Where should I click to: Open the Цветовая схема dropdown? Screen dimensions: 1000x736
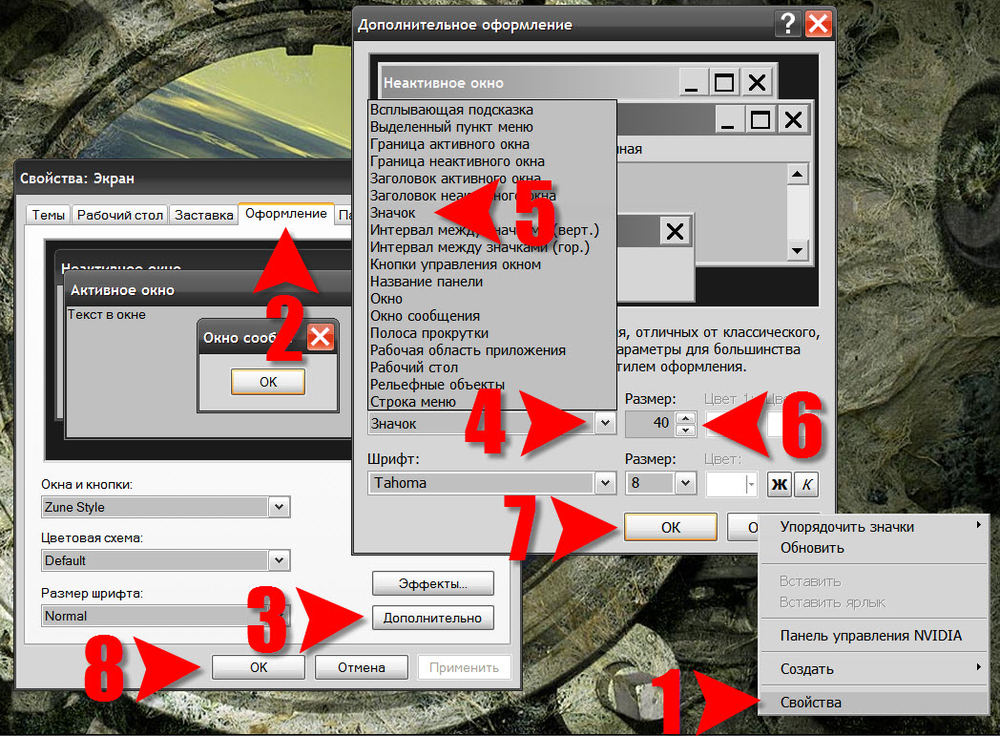tap(279, 561)
